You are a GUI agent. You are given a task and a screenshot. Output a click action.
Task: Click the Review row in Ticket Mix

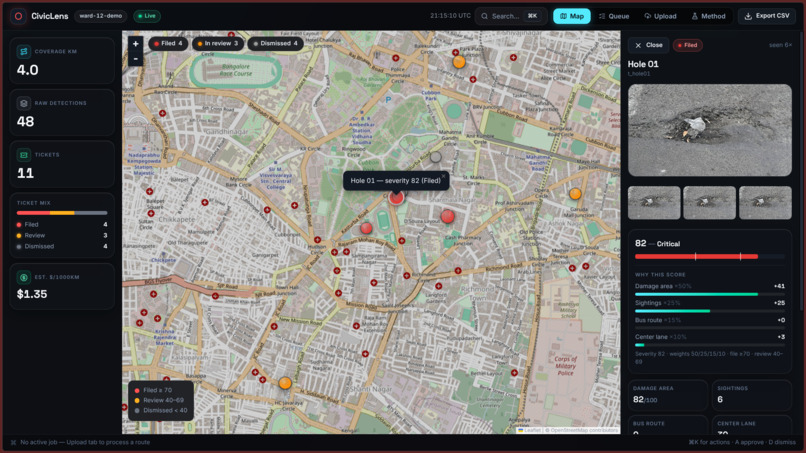[x=62, y=235]
